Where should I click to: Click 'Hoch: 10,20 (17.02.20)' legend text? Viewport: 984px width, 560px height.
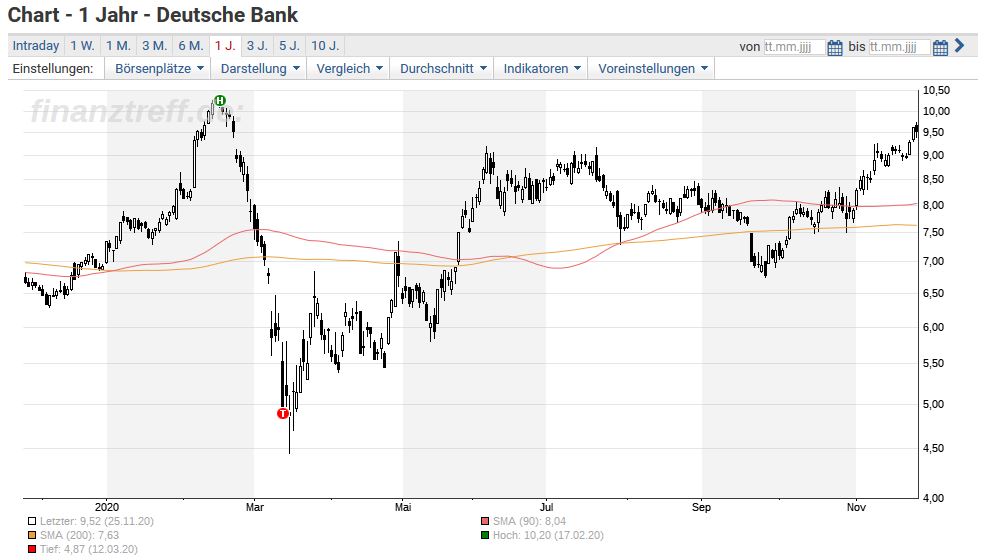point(548,536)
